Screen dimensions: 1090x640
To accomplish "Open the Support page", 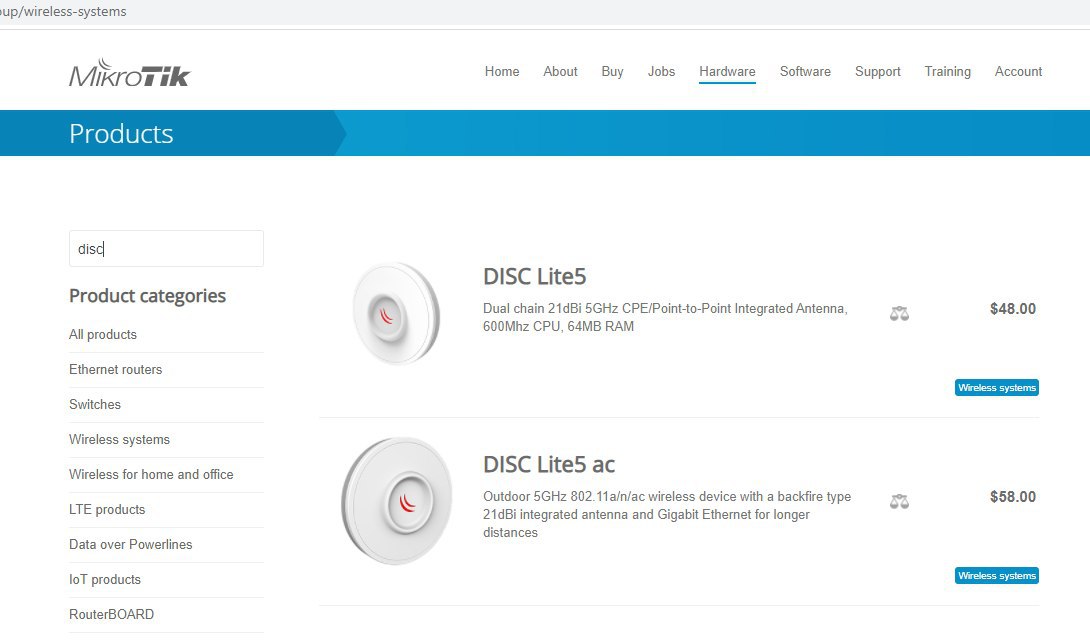I will click(877, 72).
